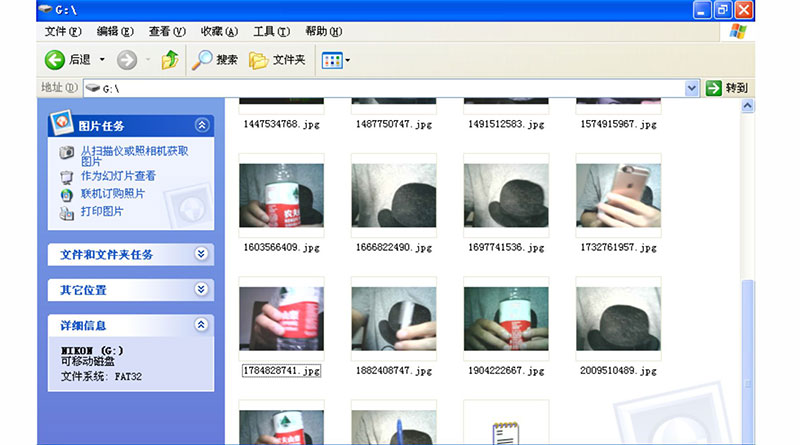The width and height of the screenshot is (800, 445).
Task: Click the file name 2009510489.jpg label
Action: 618,370
